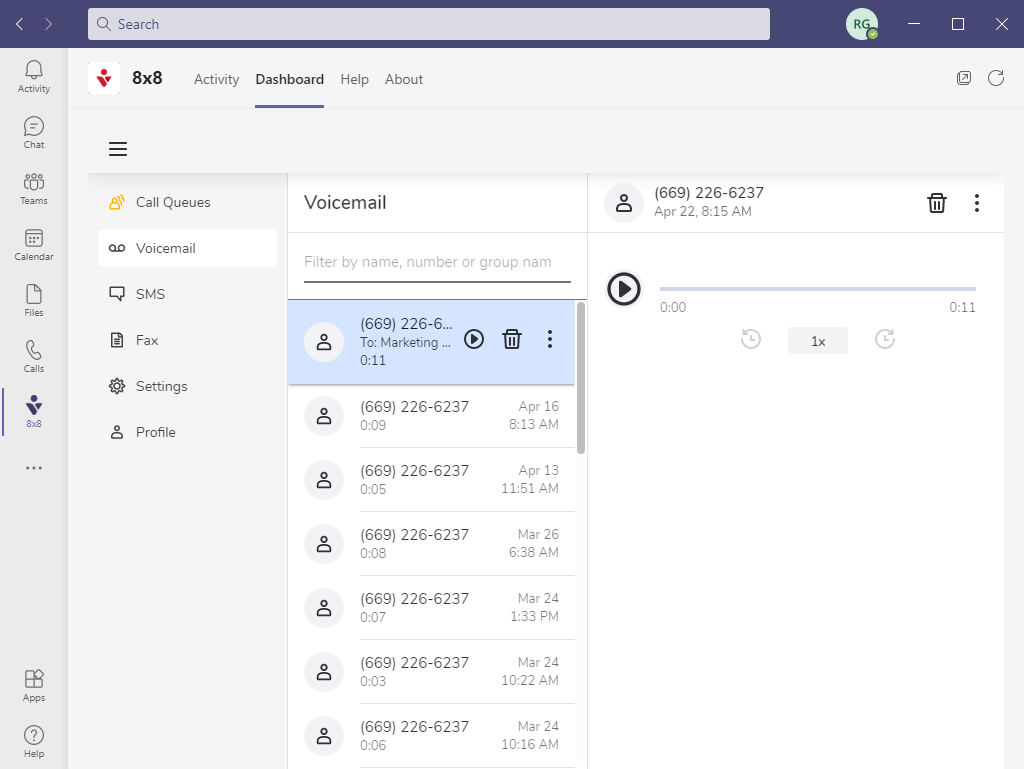The height and width of the screenshot is (769, 1024).
Task: Rewind voicemail using the skip-back icon
Action: pos(751,340)
